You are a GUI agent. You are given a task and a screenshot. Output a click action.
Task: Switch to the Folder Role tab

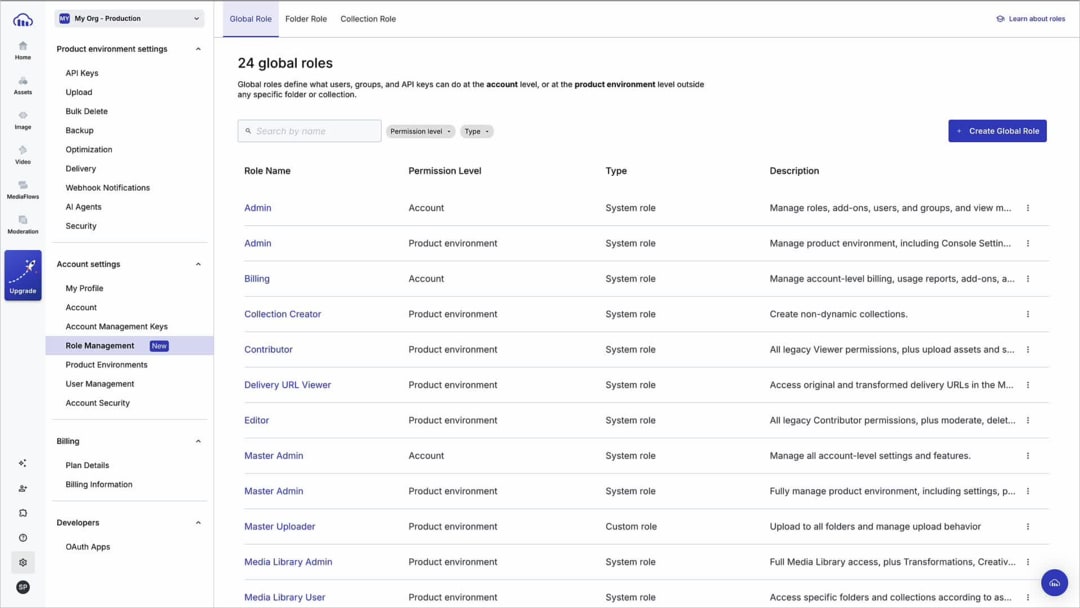[306, 19]
